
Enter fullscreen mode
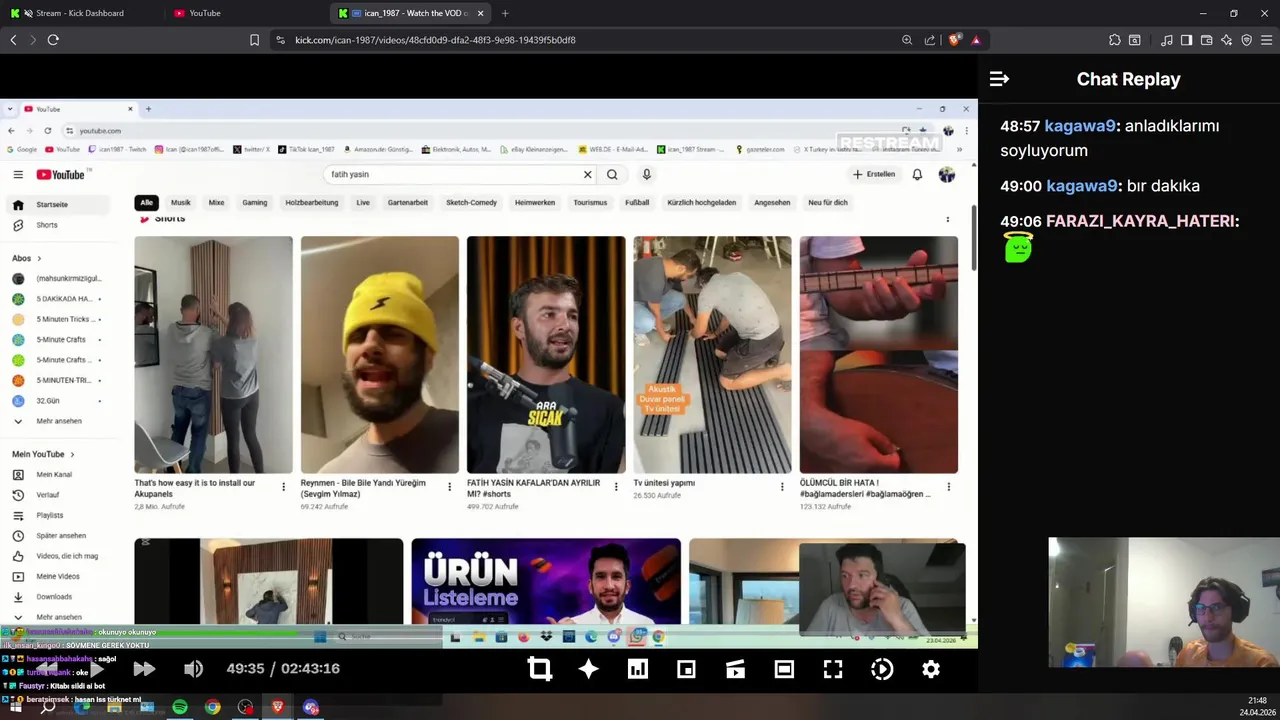(x=833, y=669)
